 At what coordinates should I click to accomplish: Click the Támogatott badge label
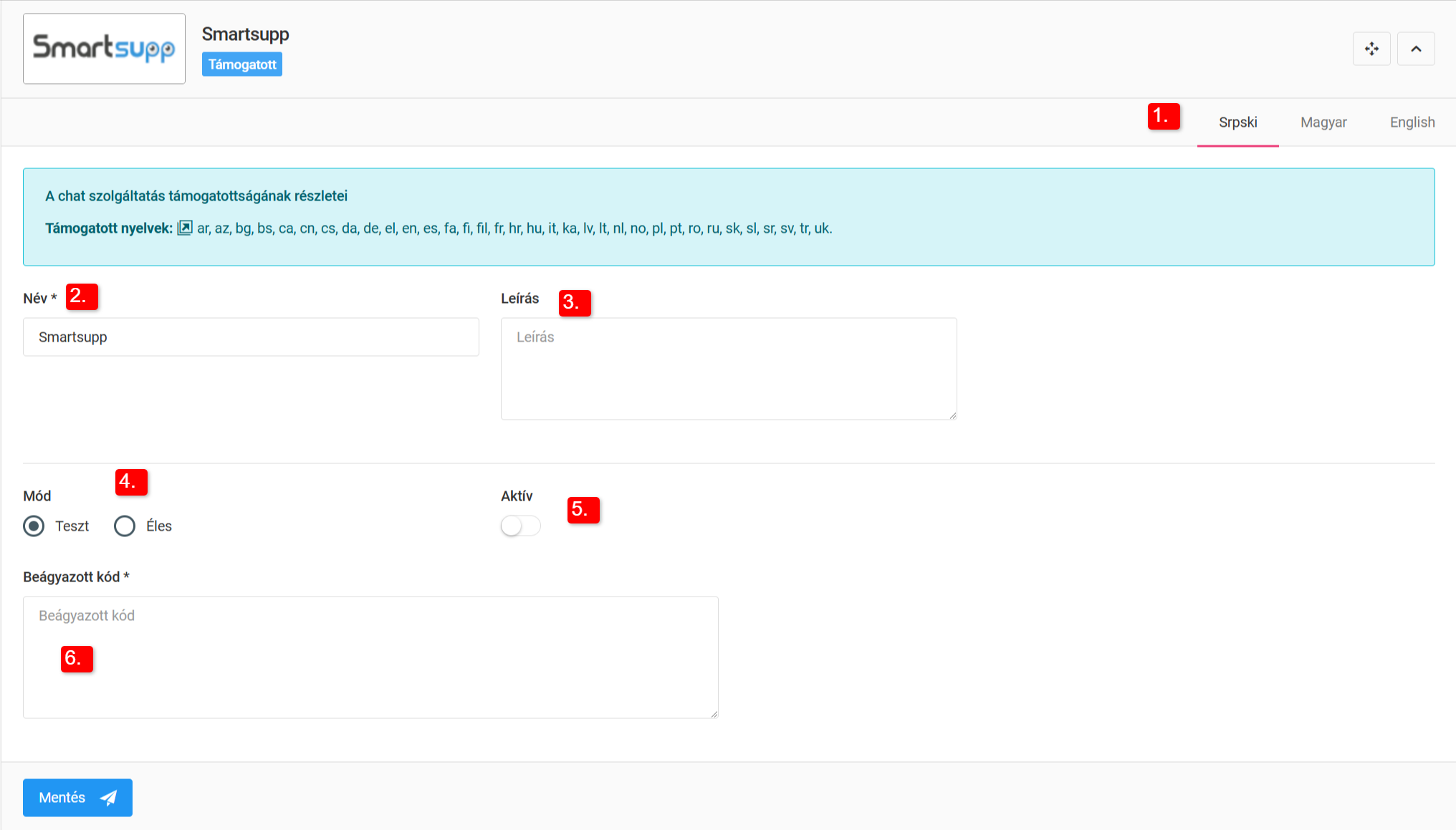tap(242, 64)
